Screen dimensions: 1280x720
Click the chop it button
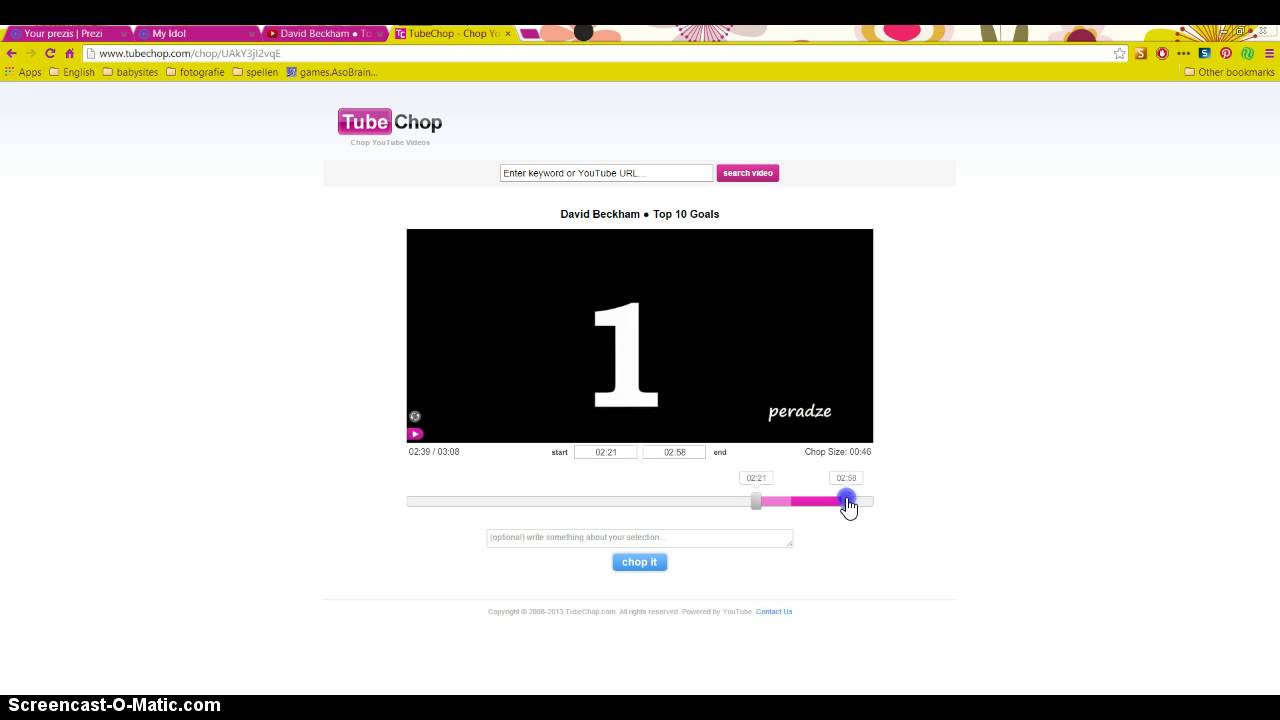(640, 562)
